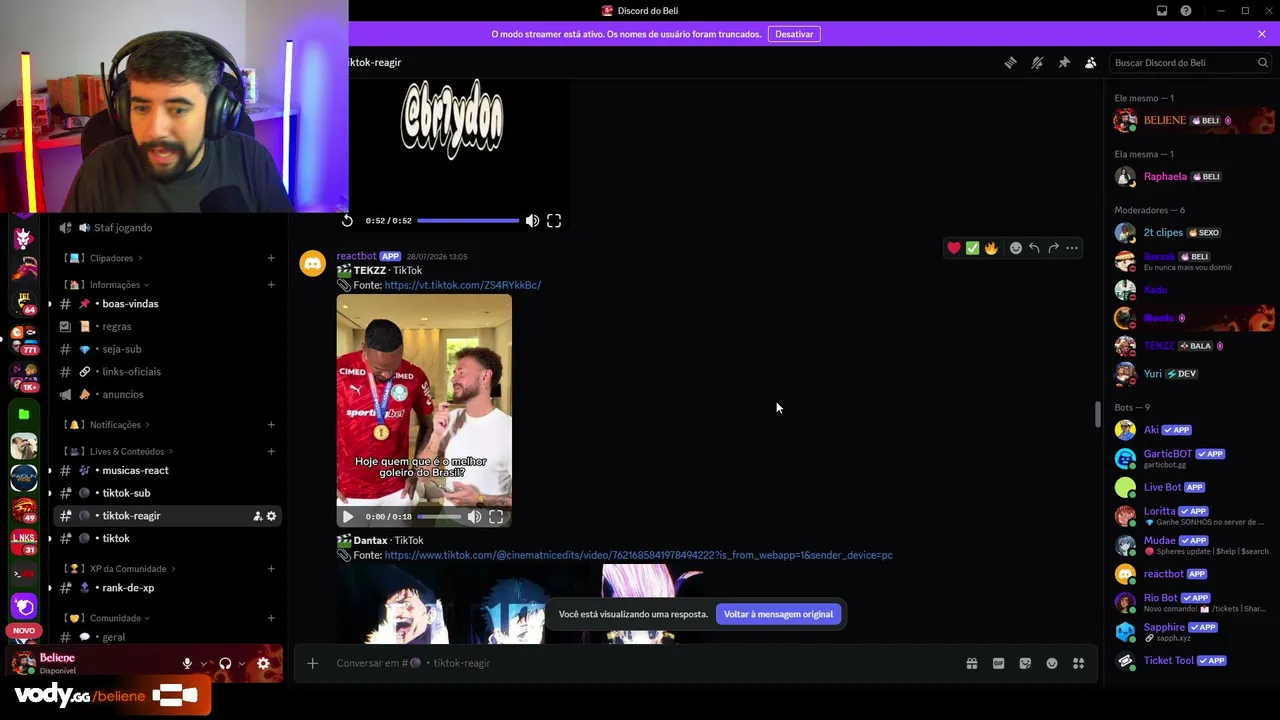Click the Desativar streamer mode button
Viewport: 1280px width, 720px height.
[794, 34]
